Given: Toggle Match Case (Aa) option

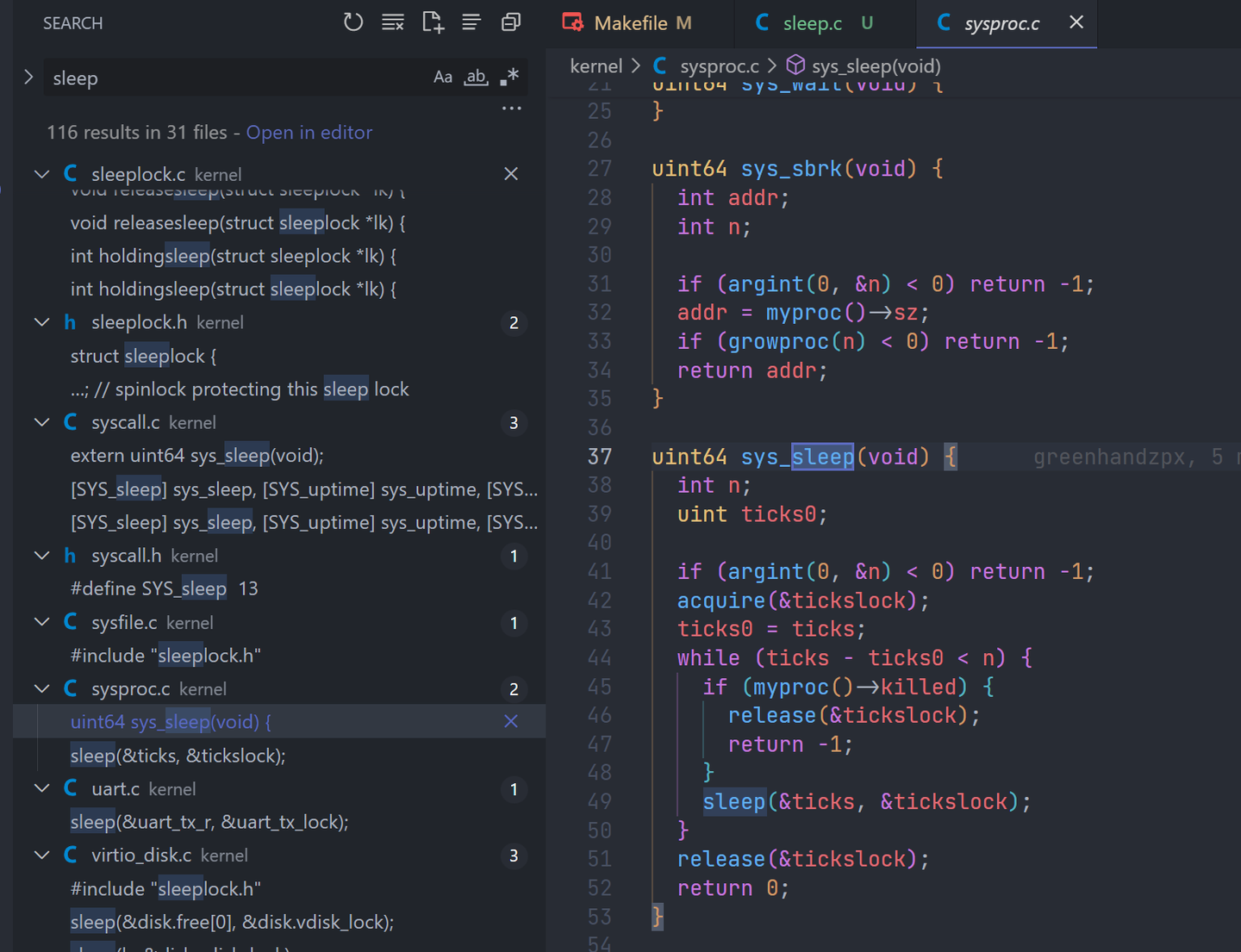Looking at the screenshot, I should pos(443,78).
